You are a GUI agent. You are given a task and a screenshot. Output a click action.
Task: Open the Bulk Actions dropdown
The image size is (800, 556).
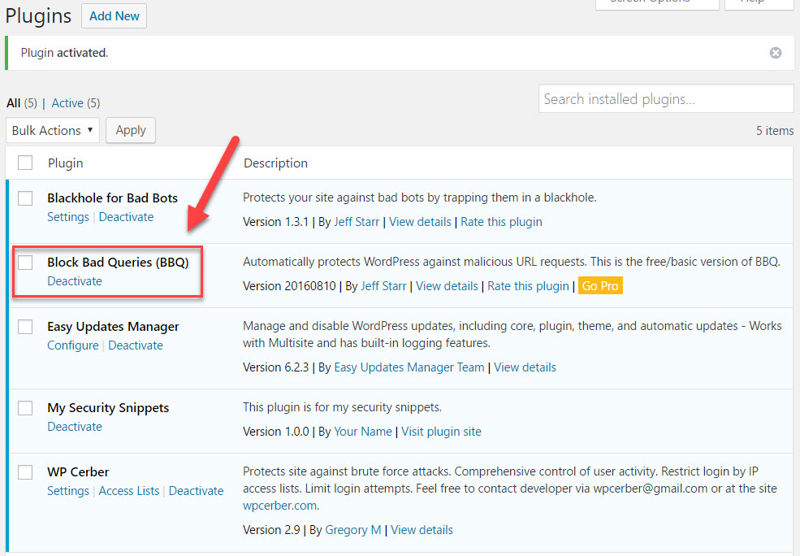click(x=53, y=130)
